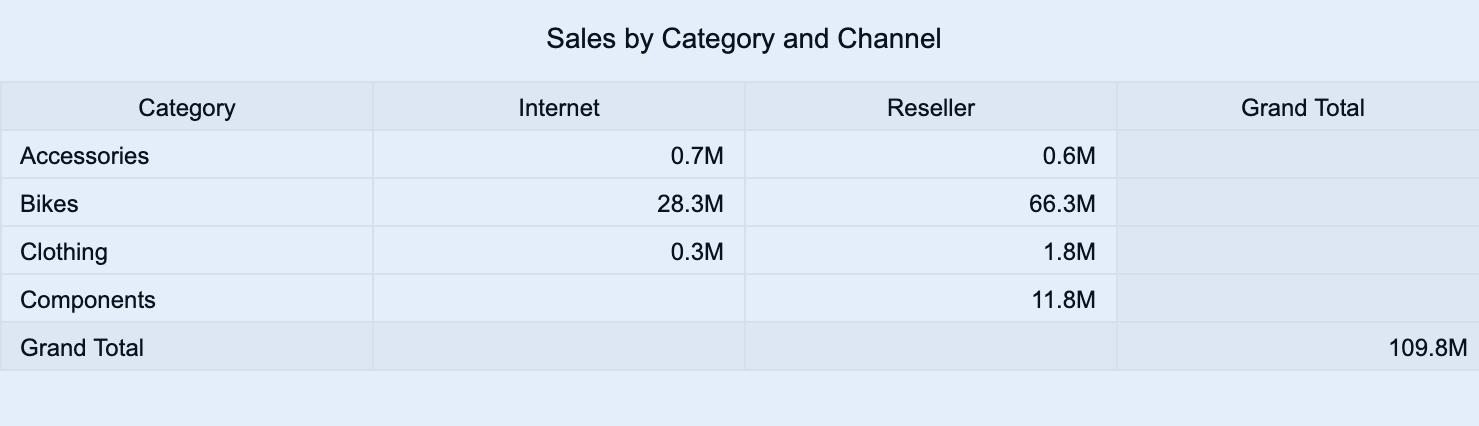Click Accessories Reseller value 0.6M
The width and height of the screenshot is (1479, 426).
1069,156
